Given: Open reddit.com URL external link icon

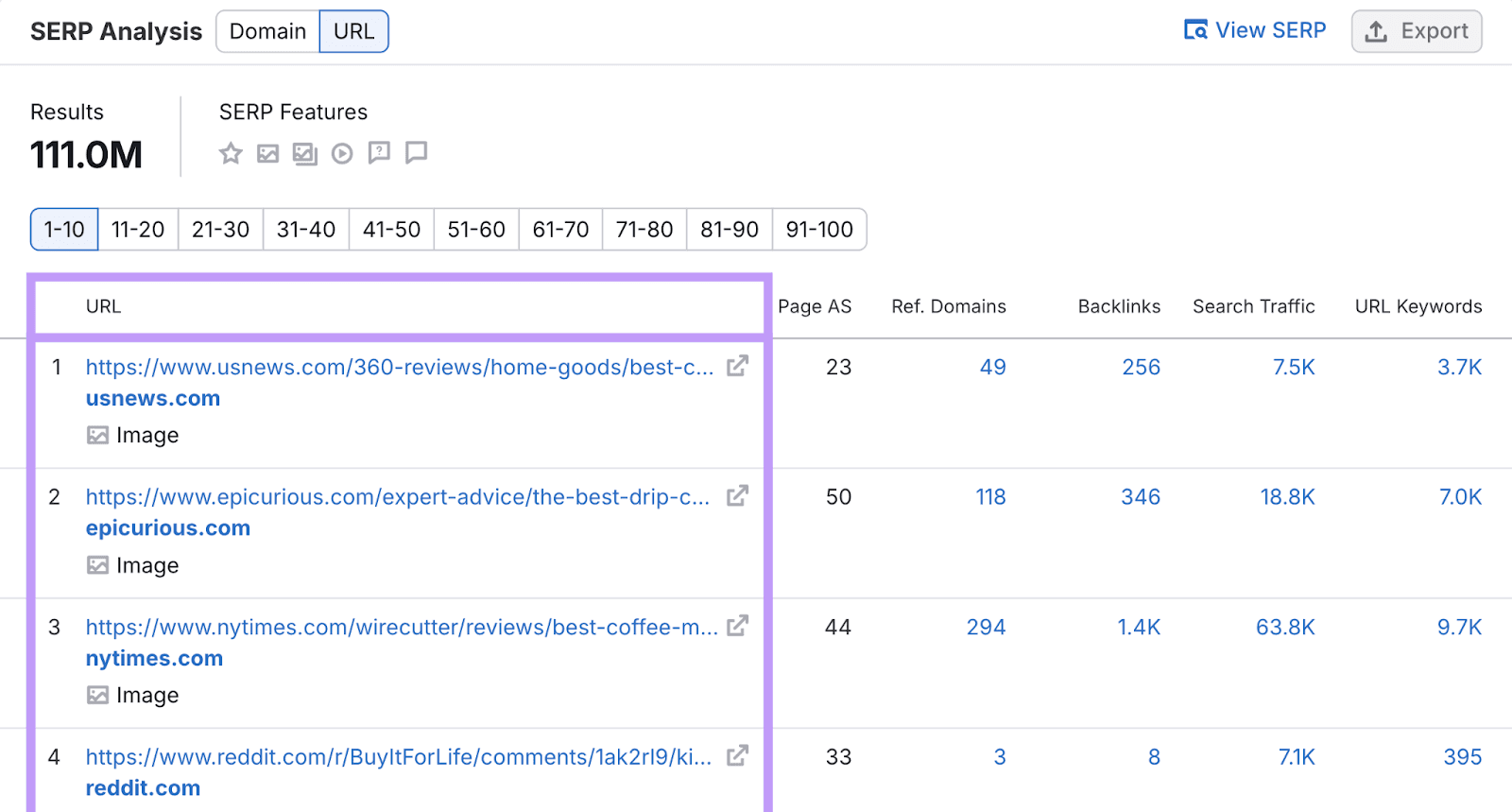Looking at the screenshot, I should coord(737,755).
